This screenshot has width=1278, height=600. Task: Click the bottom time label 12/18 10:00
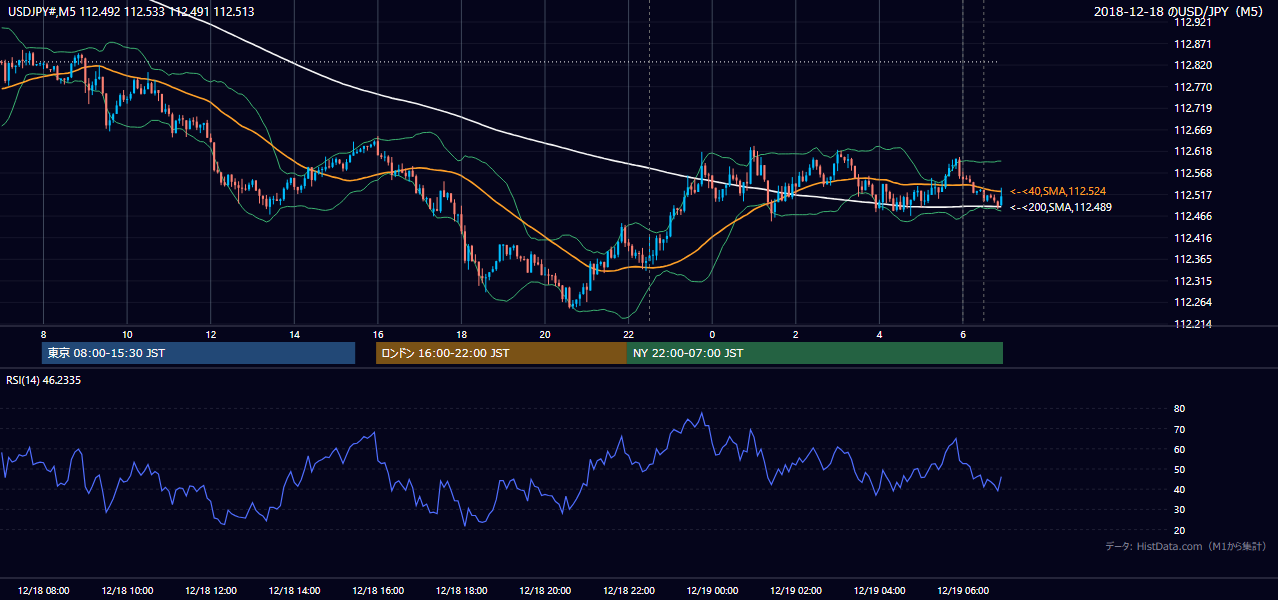[127, 591]
